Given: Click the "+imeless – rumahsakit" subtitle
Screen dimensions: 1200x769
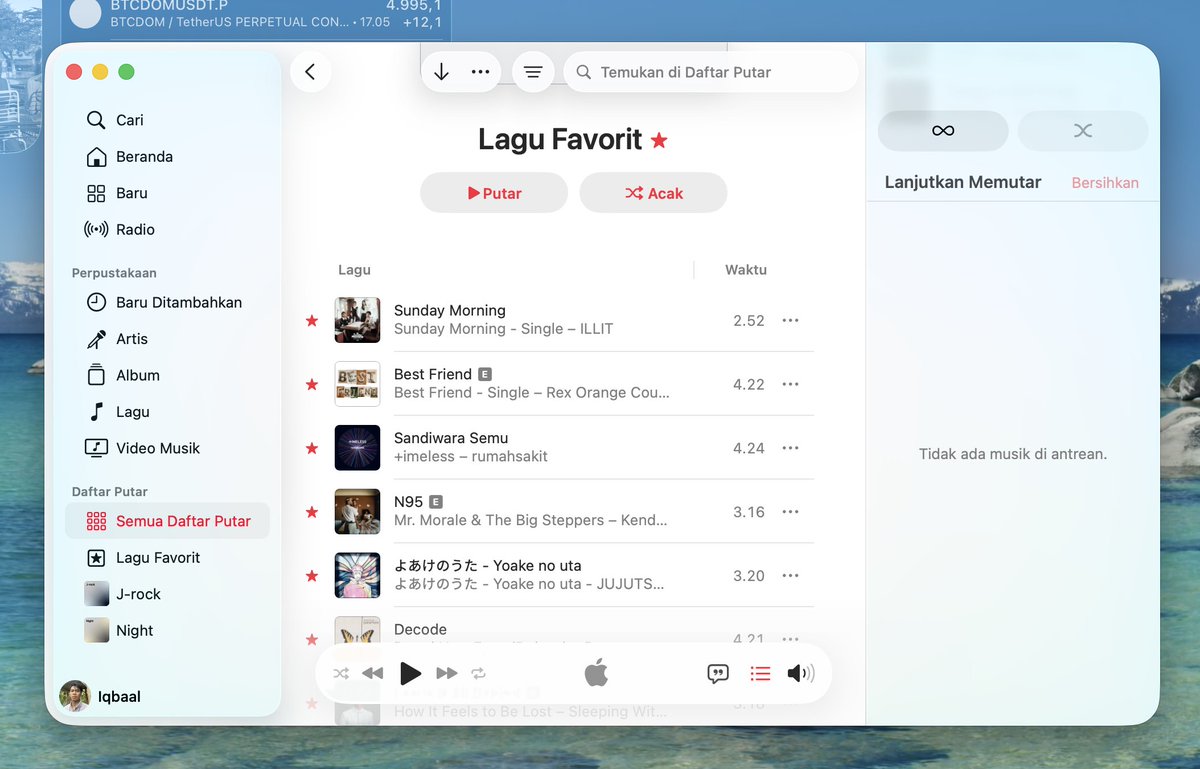Looking at the screenshot, I should point(471,456).
